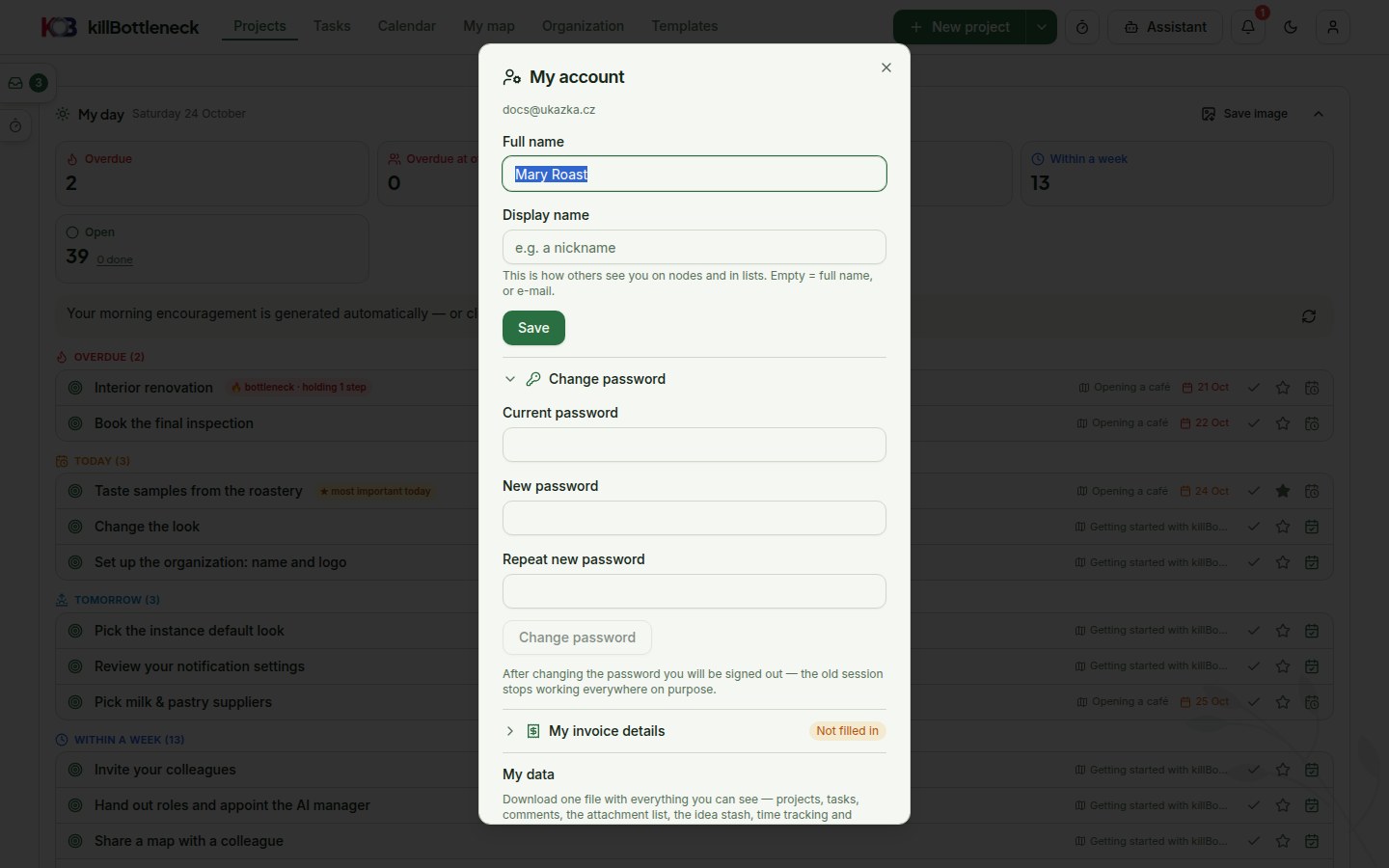Unstar Taste samples from the roastery
The image size is (1389, 868).
tap(1283, 491)
